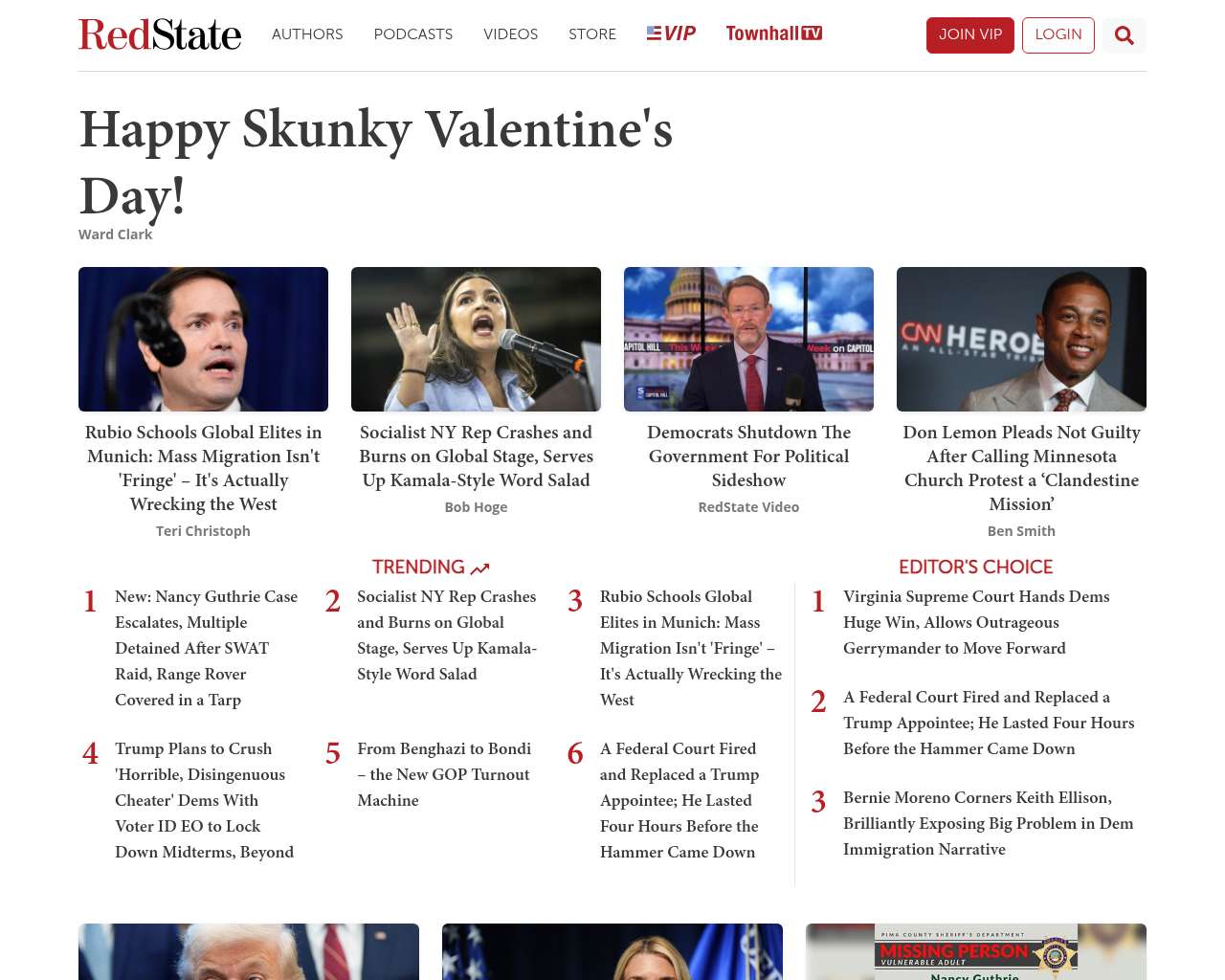Open Virginia Supreme Court Hands Dems story
Viewport: 1225px width, 980px height.
click(x=976, y=622)
